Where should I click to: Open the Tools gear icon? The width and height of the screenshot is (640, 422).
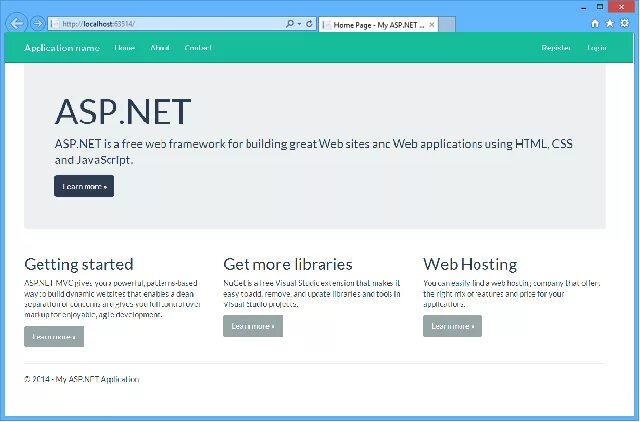pyautogui.click(x=625, y=23)
